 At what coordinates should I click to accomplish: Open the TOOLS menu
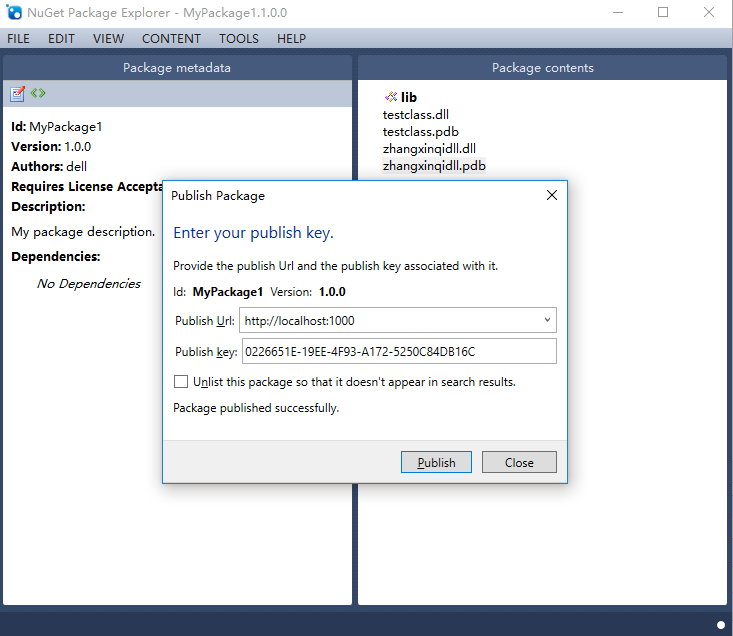tap(239, 39)
